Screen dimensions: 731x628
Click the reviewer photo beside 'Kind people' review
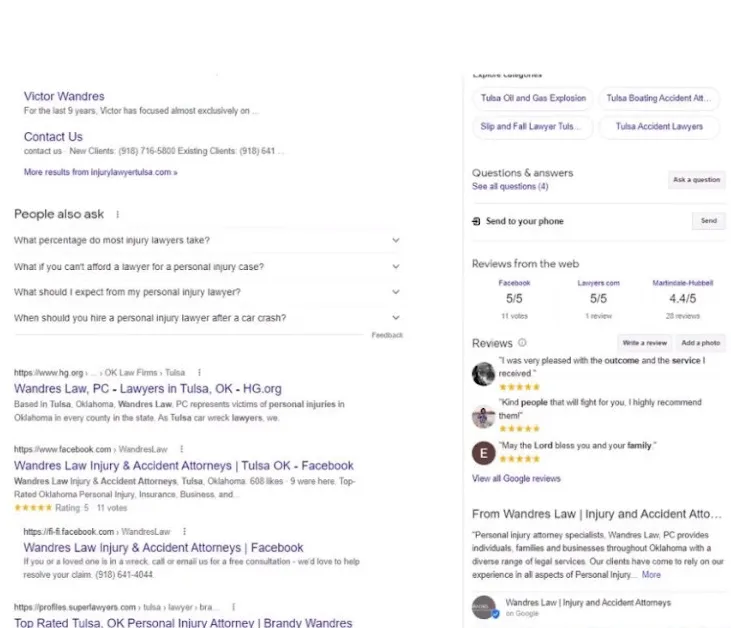[483, 416]
